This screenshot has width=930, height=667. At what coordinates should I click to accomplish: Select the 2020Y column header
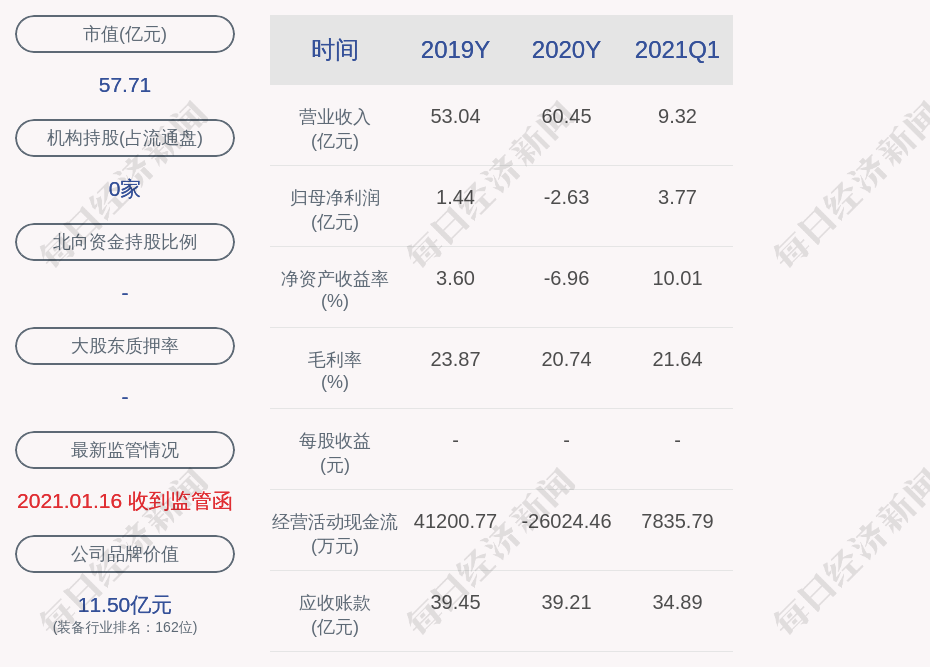tap(566, 50)
